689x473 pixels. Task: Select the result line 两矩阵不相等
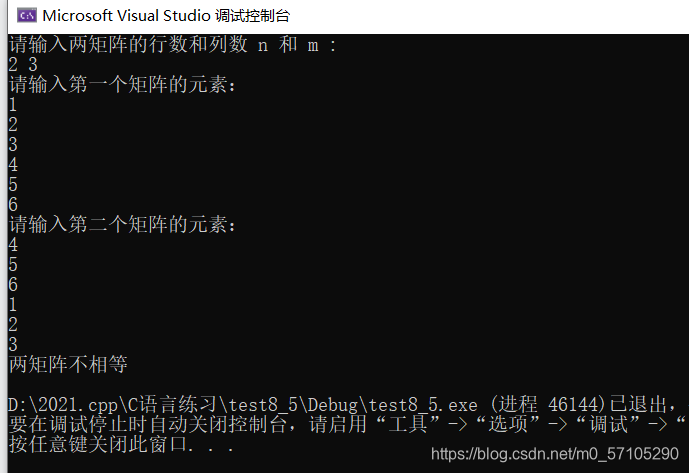pyautogui.click(x=68, y=364)
